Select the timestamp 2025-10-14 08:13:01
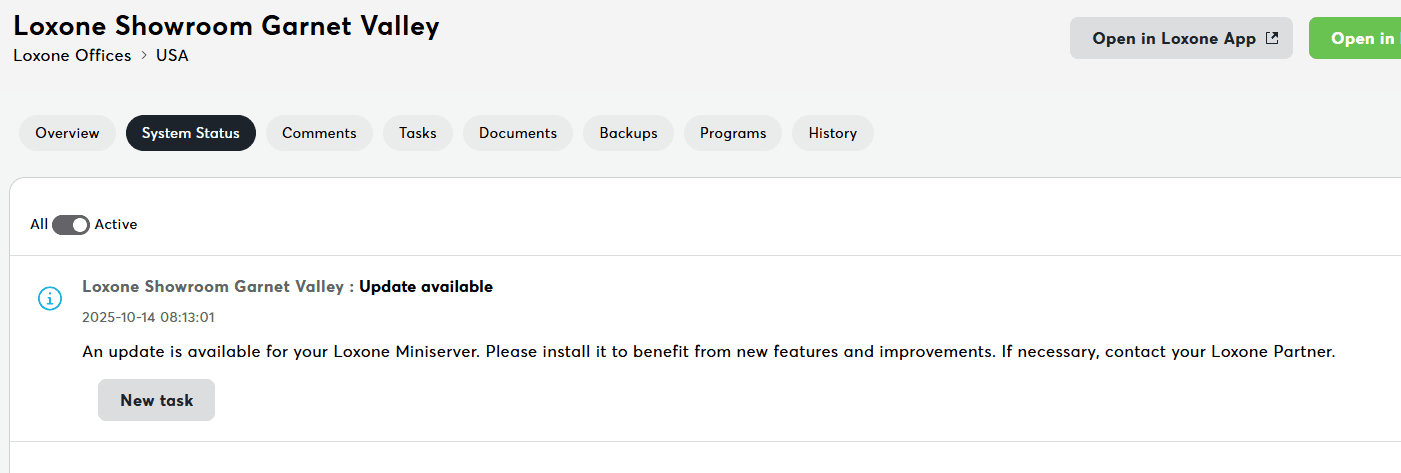 pyautogui.click(x=148, y=317)
